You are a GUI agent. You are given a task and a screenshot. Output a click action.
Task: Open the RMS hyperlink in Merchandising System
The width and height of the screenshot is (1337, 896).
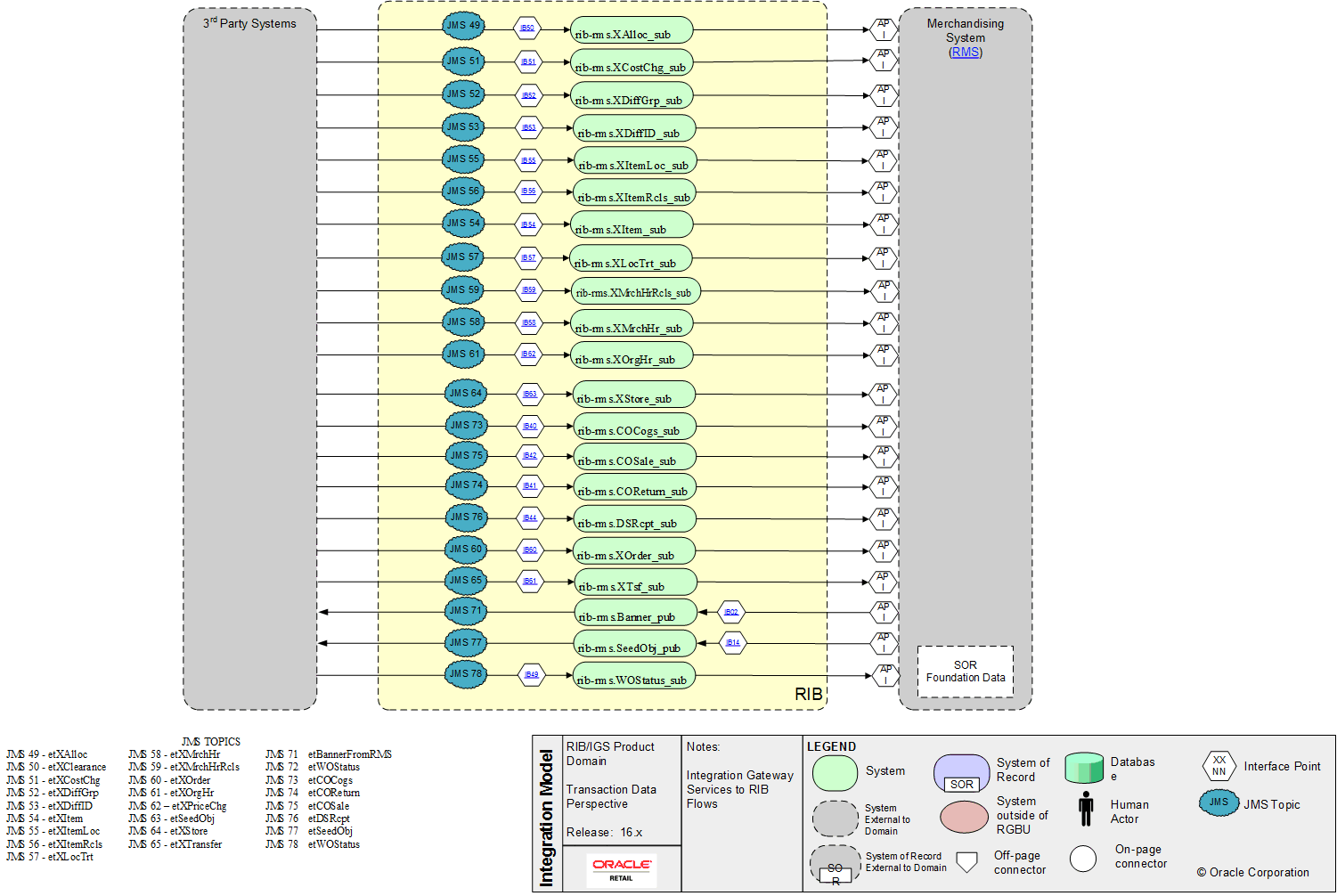[965, 52]
